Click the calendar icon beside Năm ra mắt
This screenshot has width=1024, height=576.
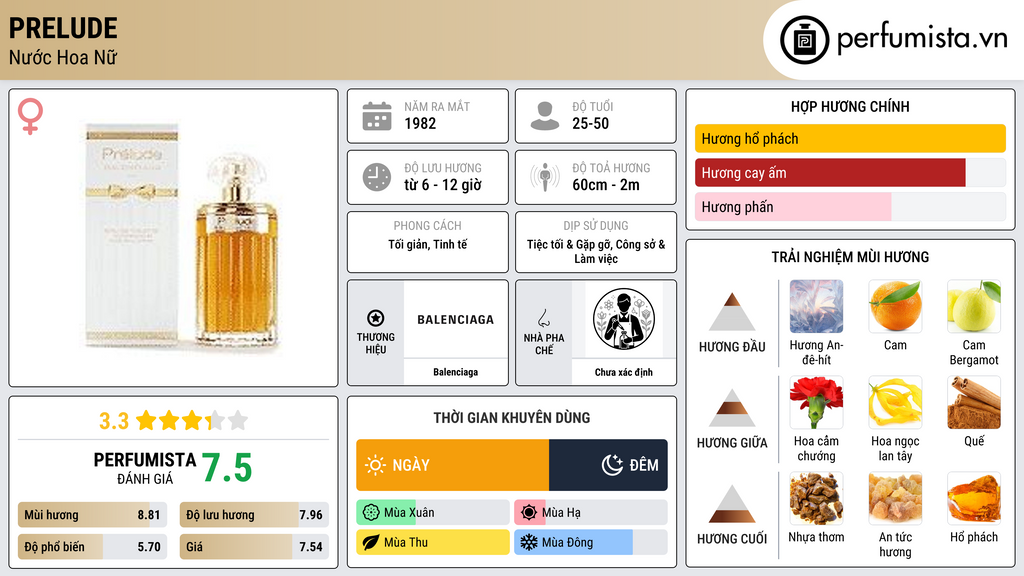[377, 116]
